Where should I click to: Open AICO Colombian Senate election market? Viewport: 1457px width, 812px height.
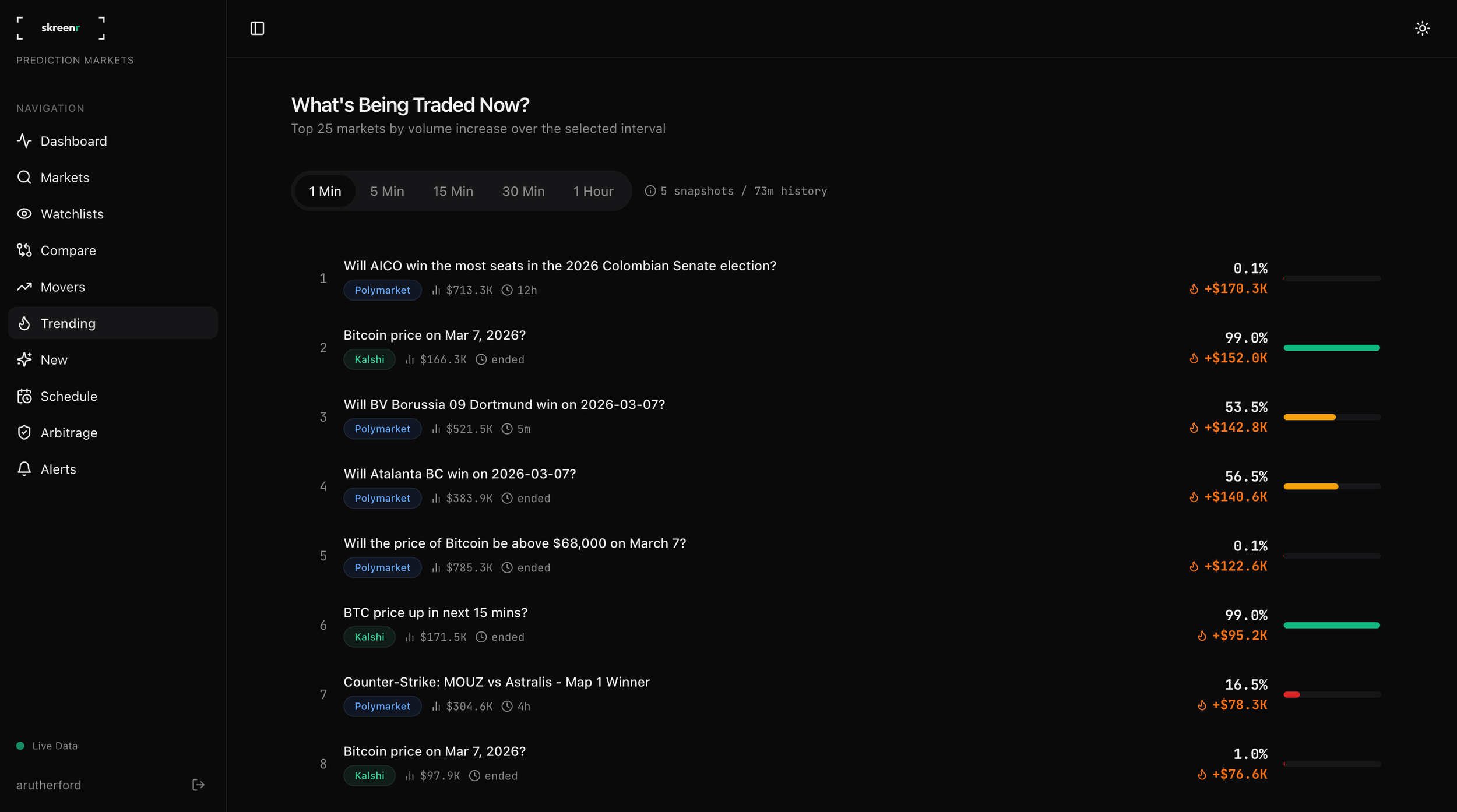tap(559, 266)
